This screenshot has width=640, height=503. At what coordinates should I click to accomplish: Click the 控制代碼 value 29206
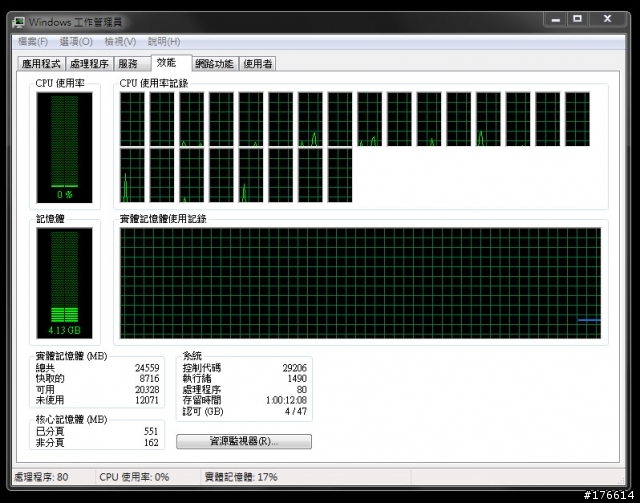pyautogui.click(x=294, y=368)
